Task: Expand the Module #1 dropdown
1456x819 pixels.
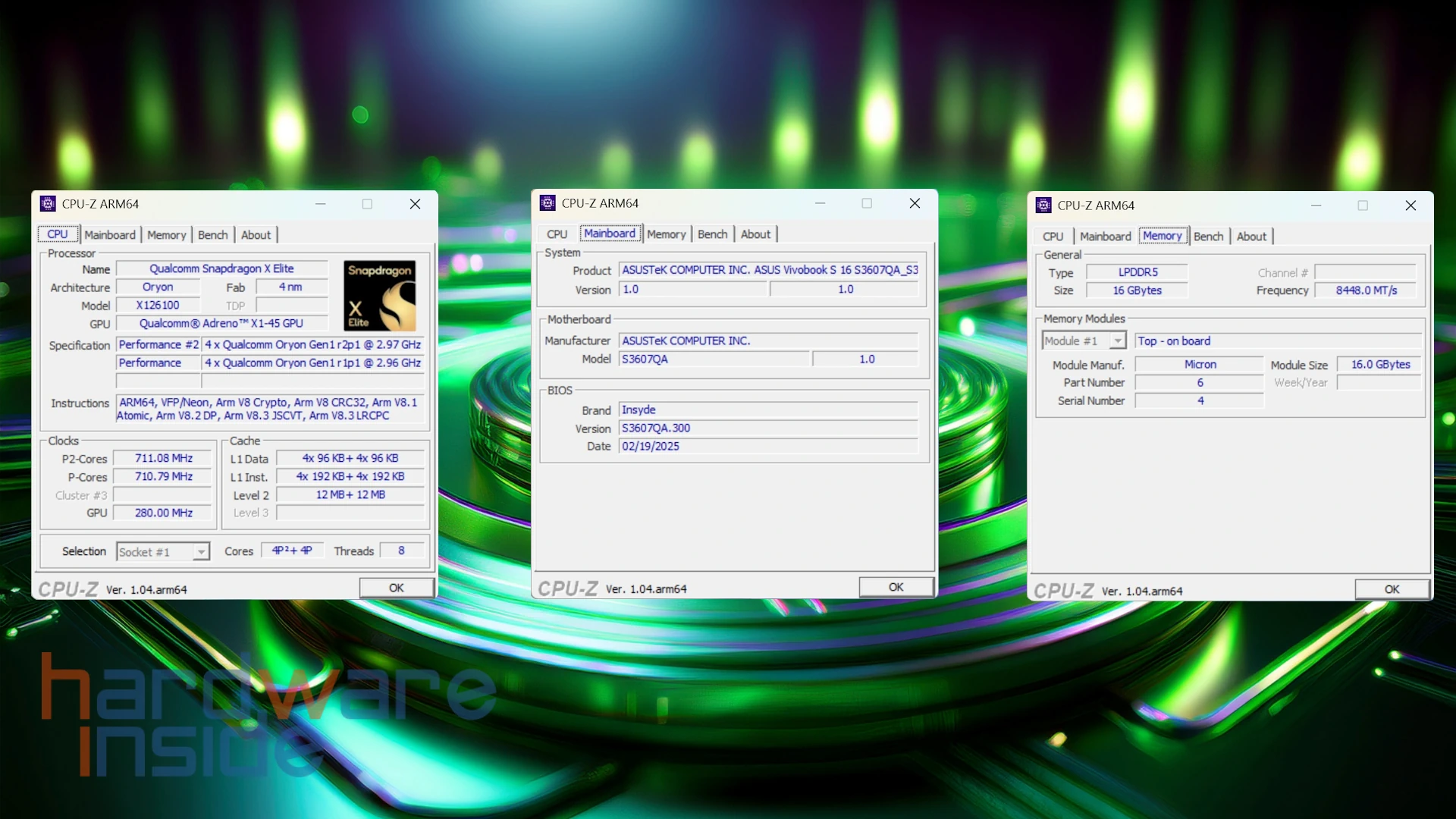Action: 1117,341
